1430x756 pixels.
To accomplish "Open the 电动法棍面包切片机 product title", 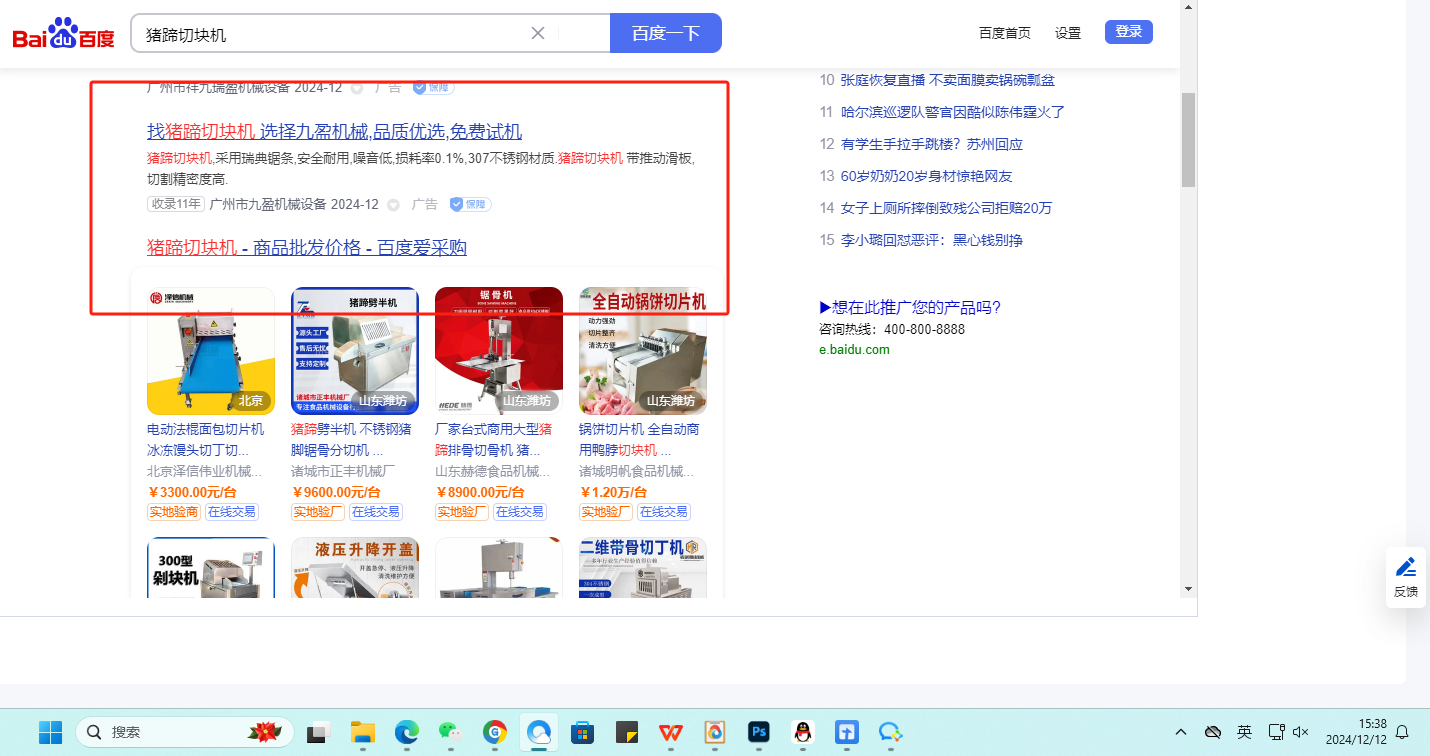I will tap(206, 440).
